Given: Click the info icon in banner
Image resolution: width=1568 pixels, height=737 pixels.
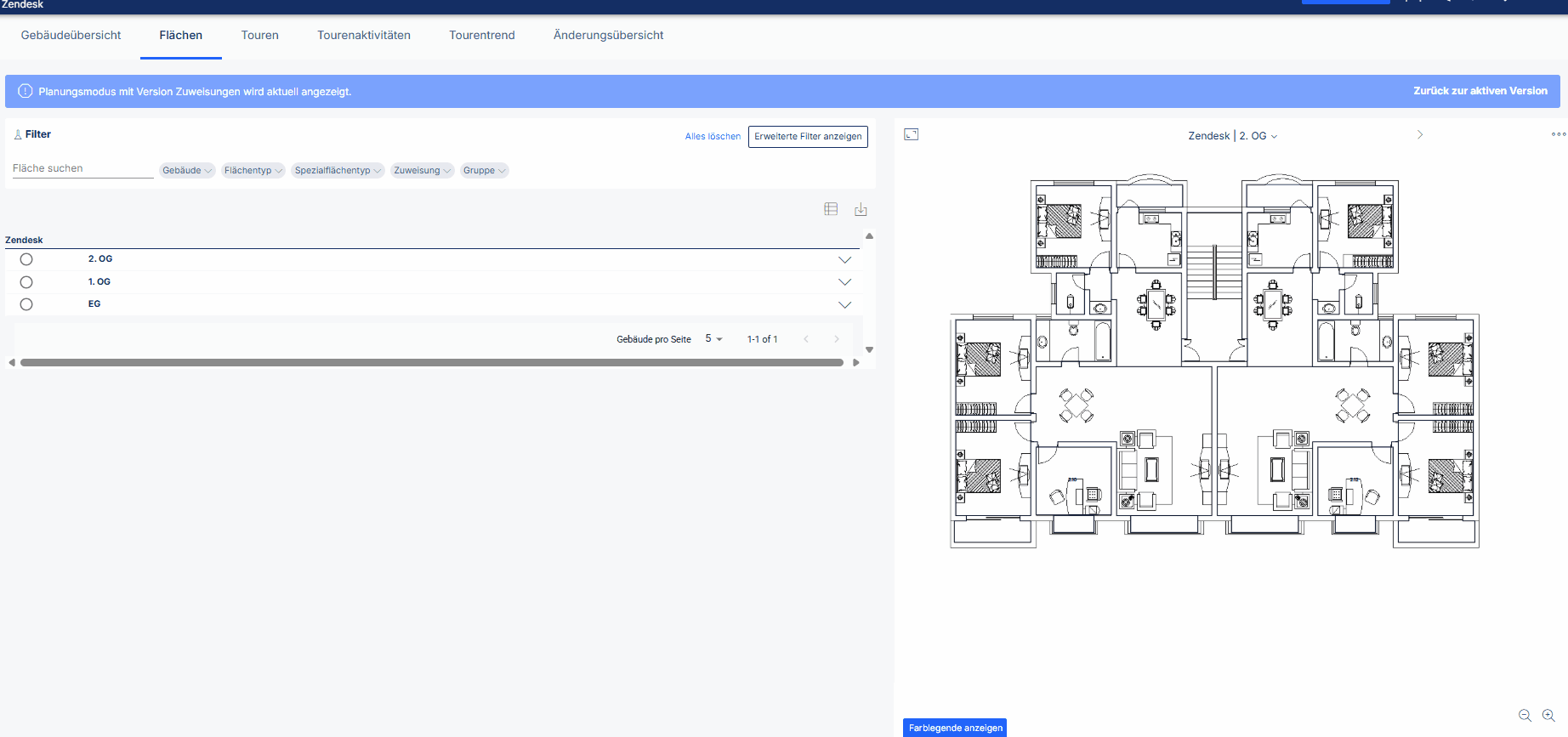Looking at the screenshot, I should (26, 91).
